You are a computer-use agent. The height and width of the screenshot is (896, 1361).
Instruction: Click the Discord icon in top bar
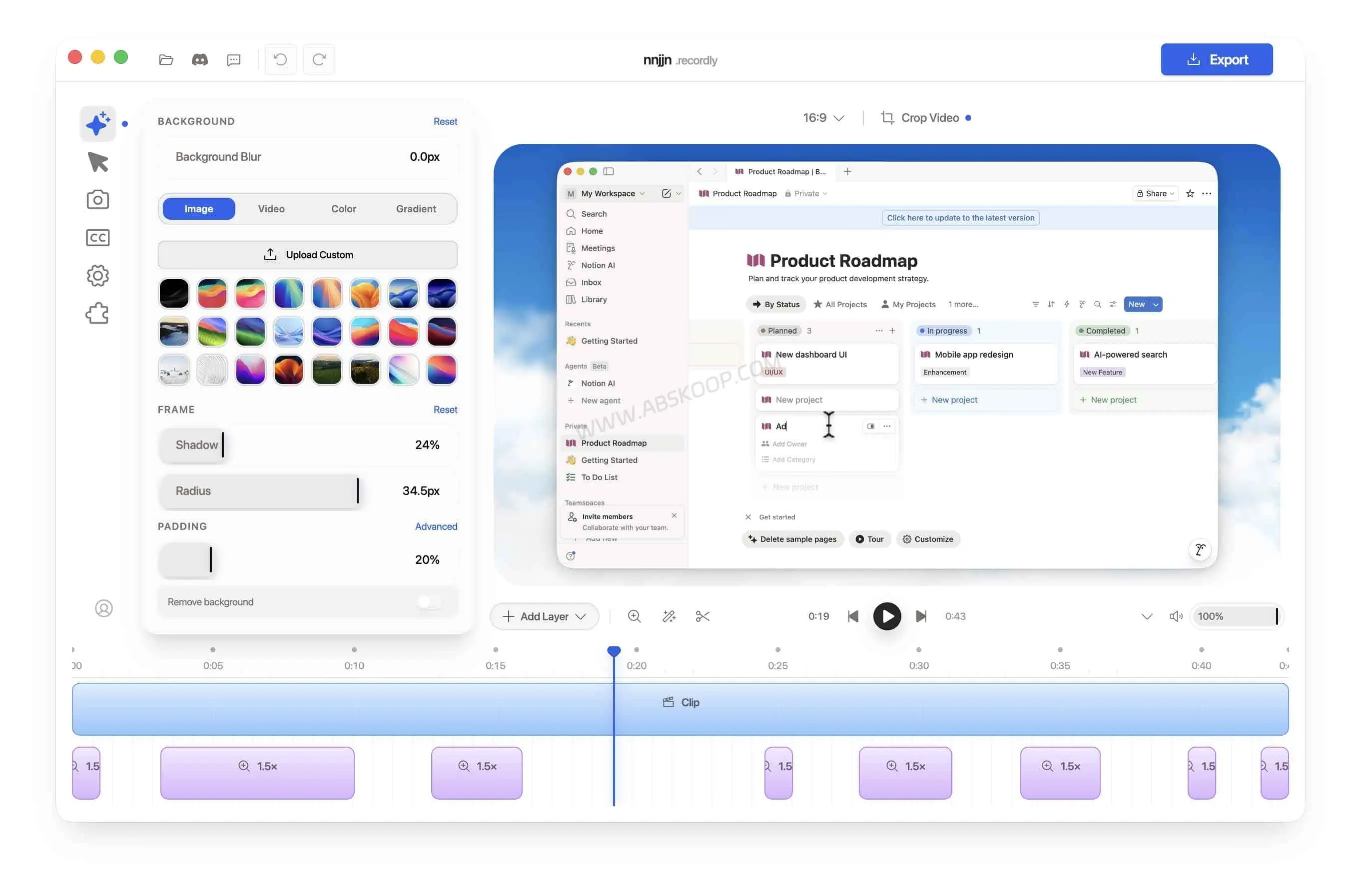[x=199, y=59]
